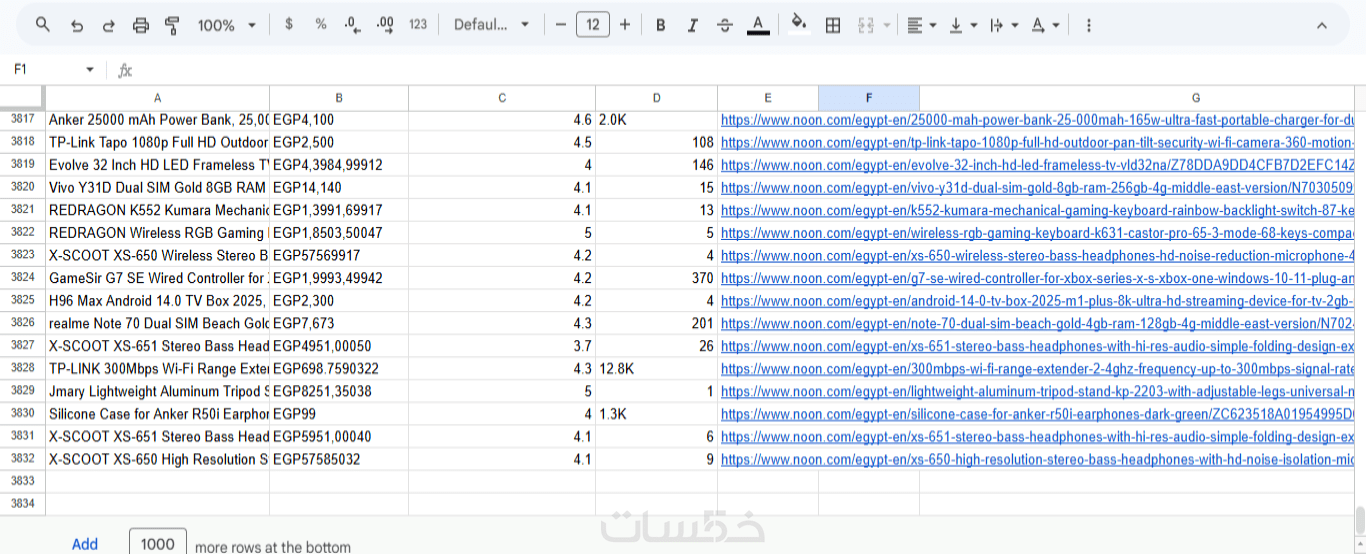Decrease decimal places

point(352,25)
